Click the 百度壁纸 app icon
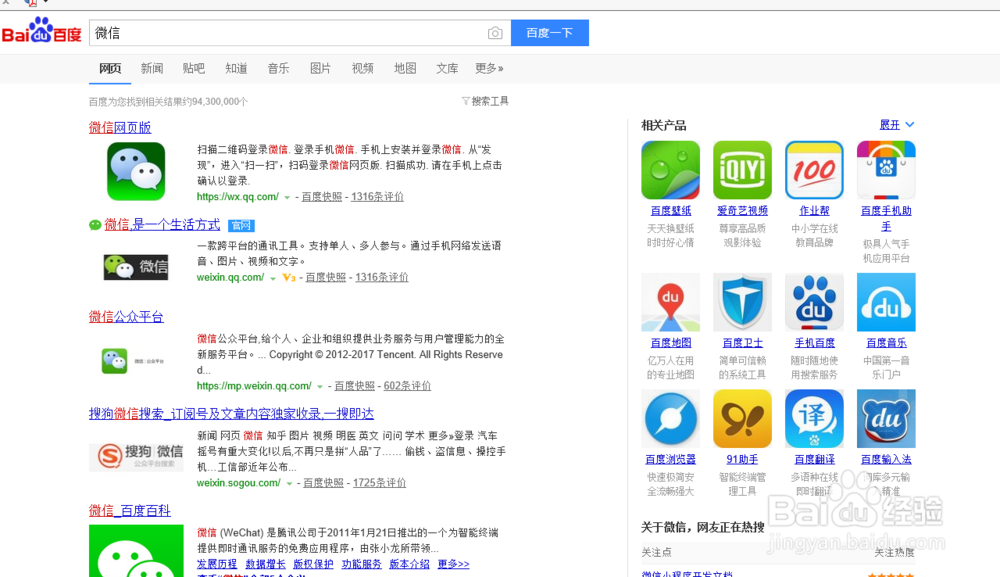The height and width of the screenshot is (577, 1000). pyautogui.click(x=670, y=170)
